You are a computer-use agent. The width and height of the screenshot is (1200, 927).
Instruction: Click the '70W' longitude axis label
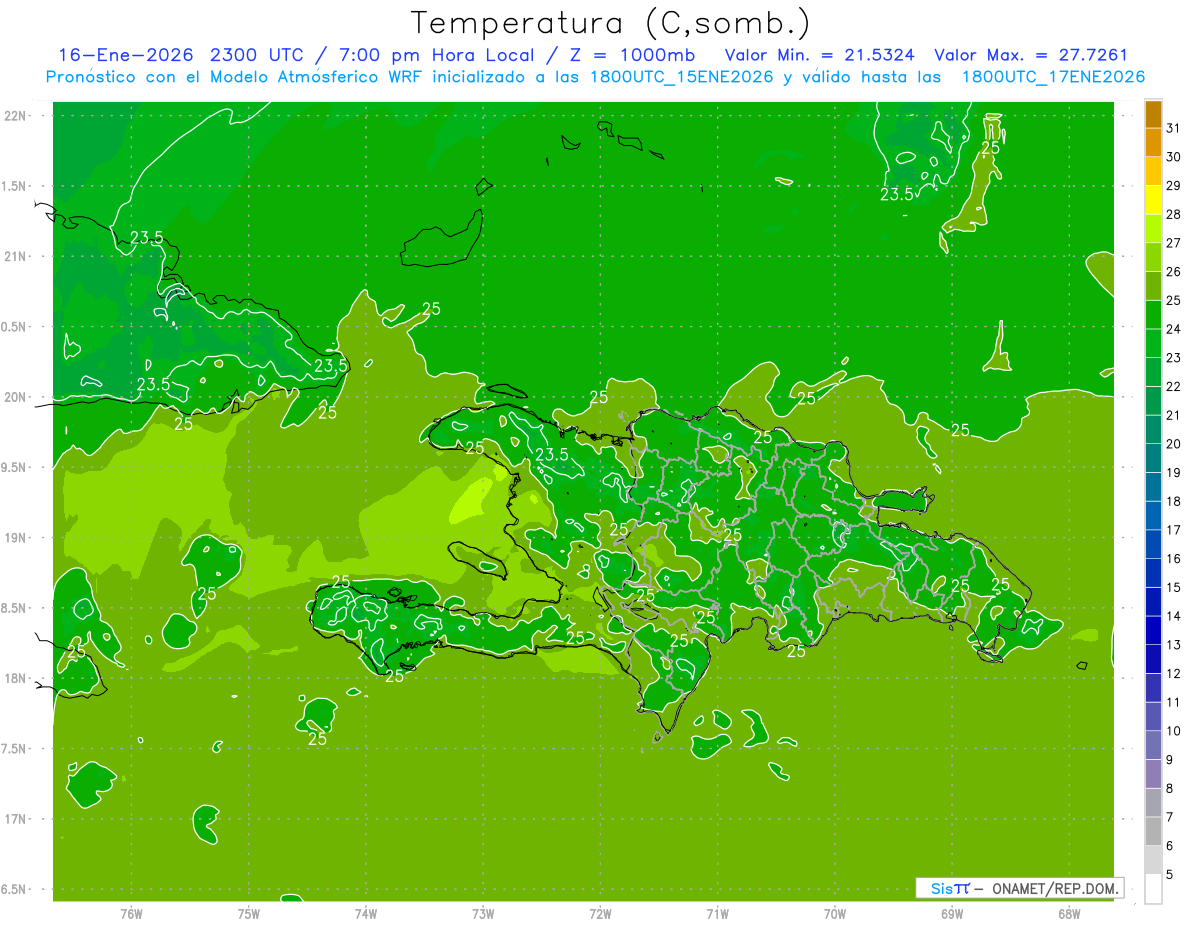tap(835, 914)
